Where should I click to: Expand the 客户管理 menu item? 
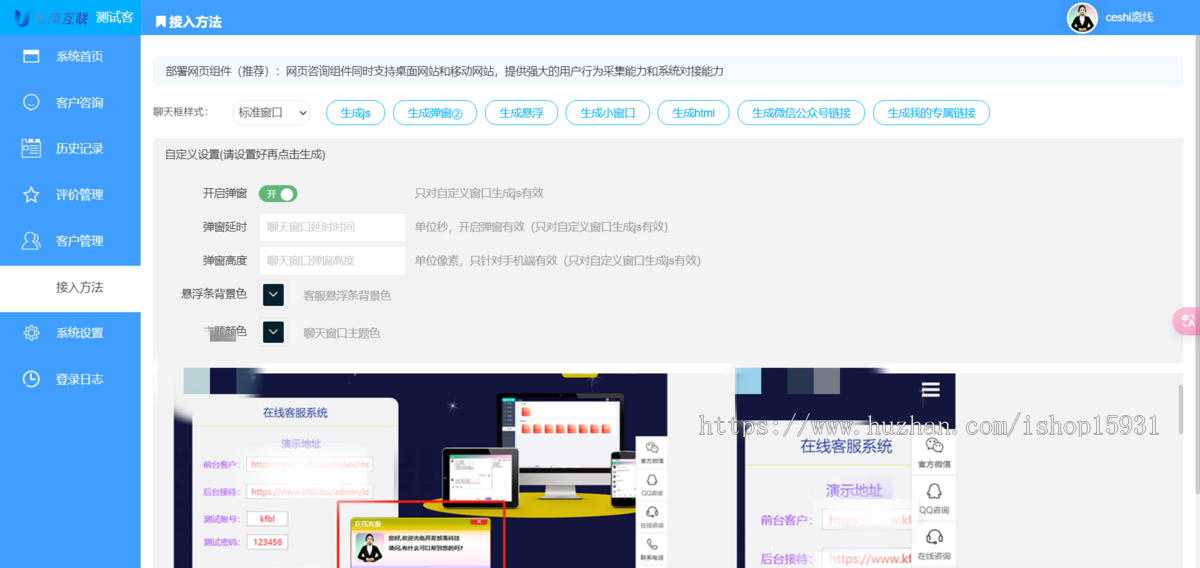pos(70,240)
